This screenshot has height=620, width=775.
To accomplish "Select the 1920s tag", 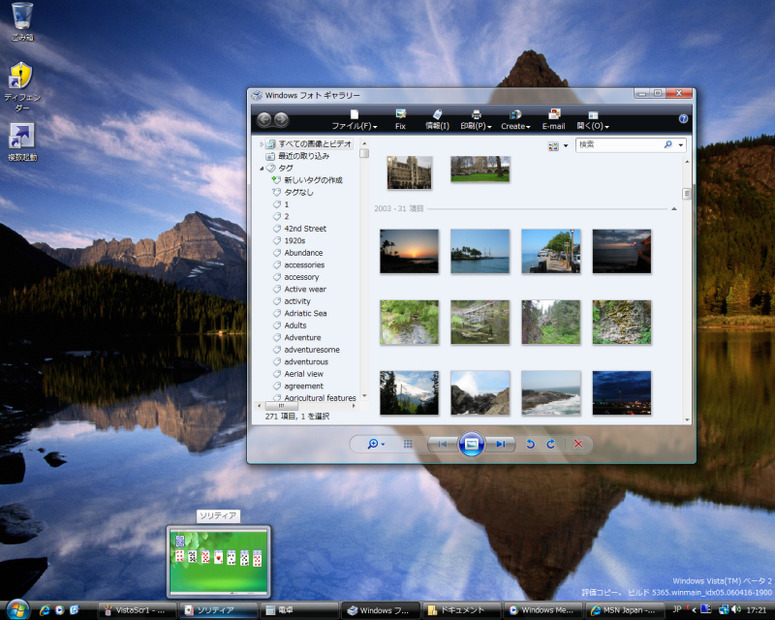I will coord(295,241).
